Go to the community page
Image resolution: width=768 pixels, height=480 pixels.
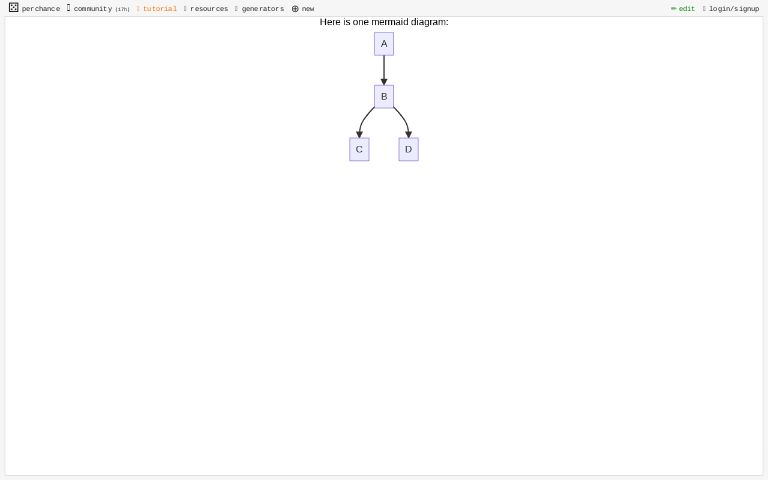92,9
